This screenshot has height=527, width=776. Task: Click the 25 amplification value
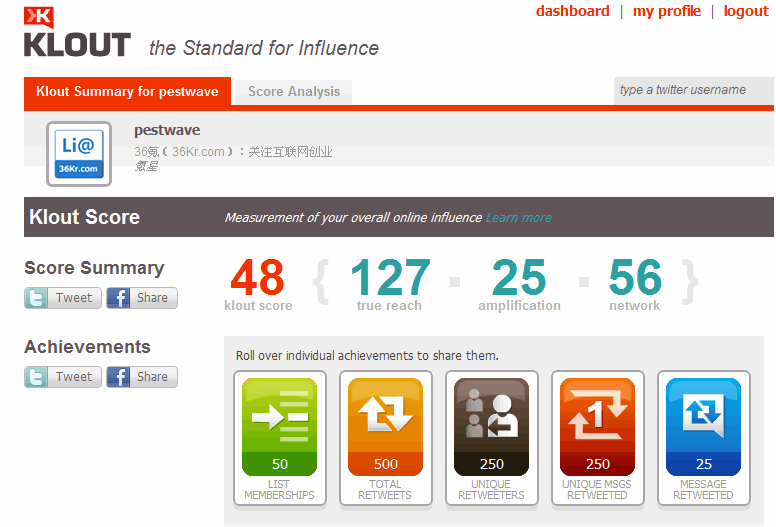(519, 278)
